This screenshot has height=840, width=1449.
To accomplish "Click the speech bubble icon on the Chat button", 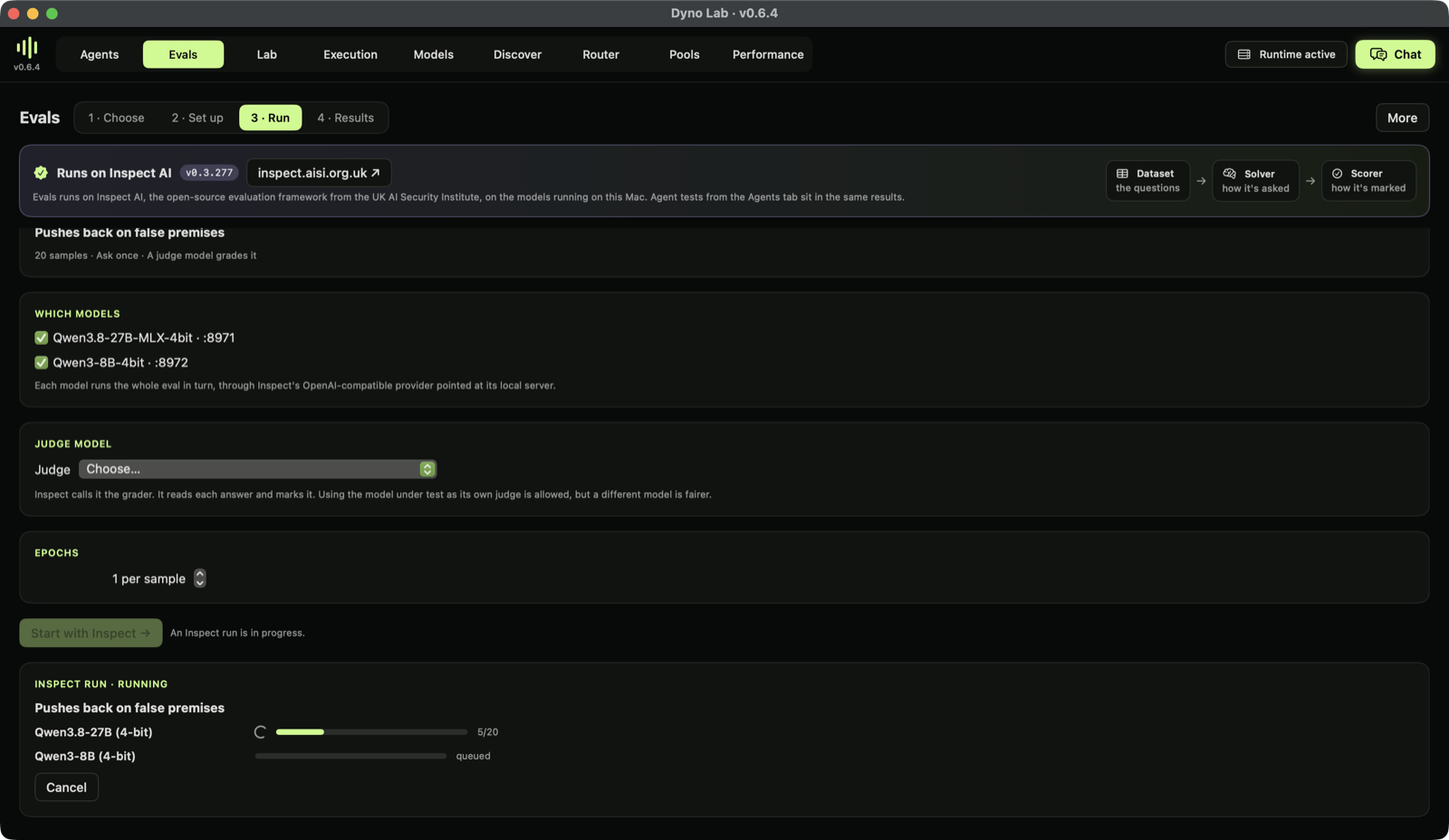I will [x=1378, y=54].
